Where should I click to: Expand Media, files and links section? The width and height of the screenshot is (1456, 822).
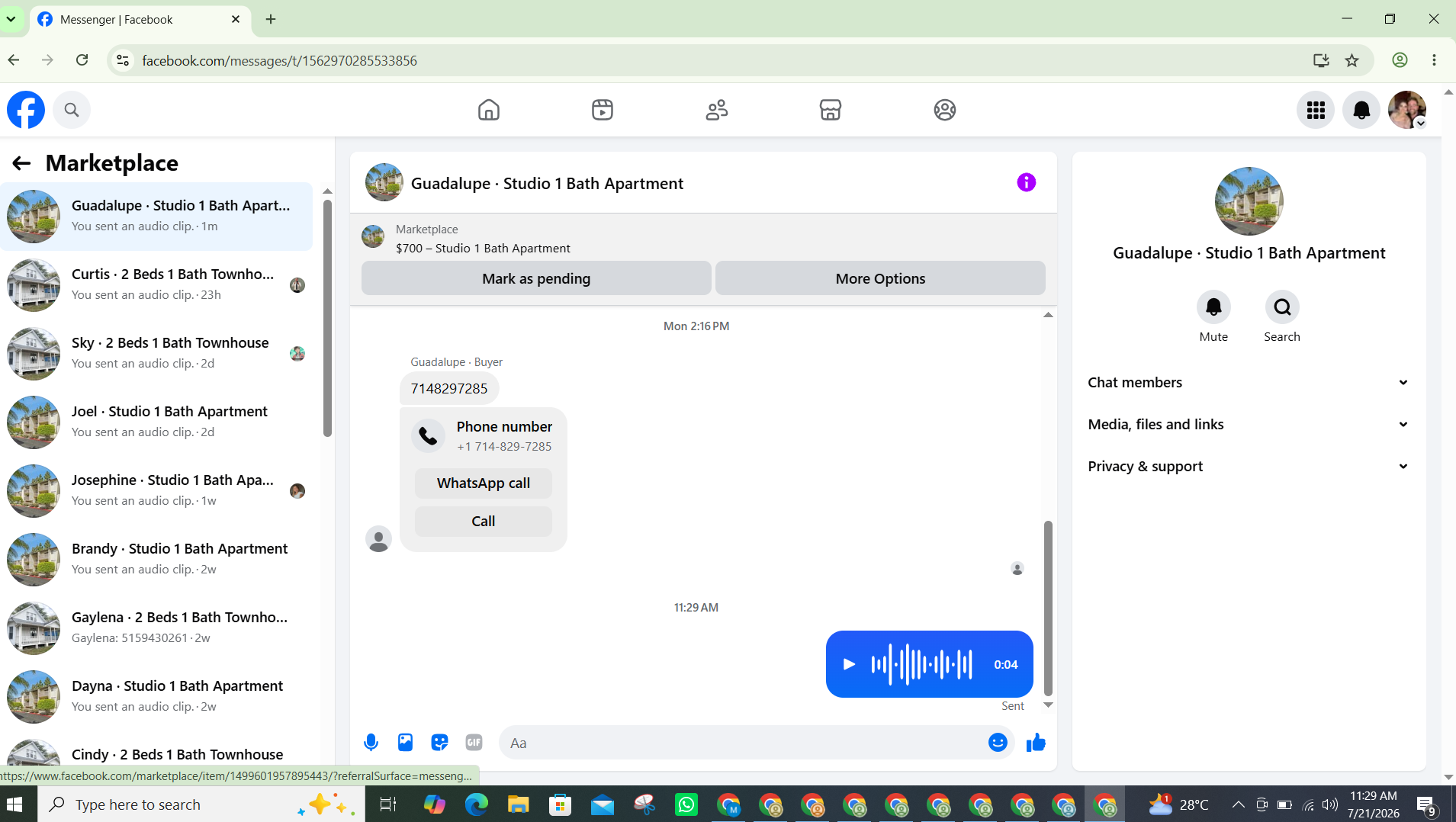[x=1249, y=425]
